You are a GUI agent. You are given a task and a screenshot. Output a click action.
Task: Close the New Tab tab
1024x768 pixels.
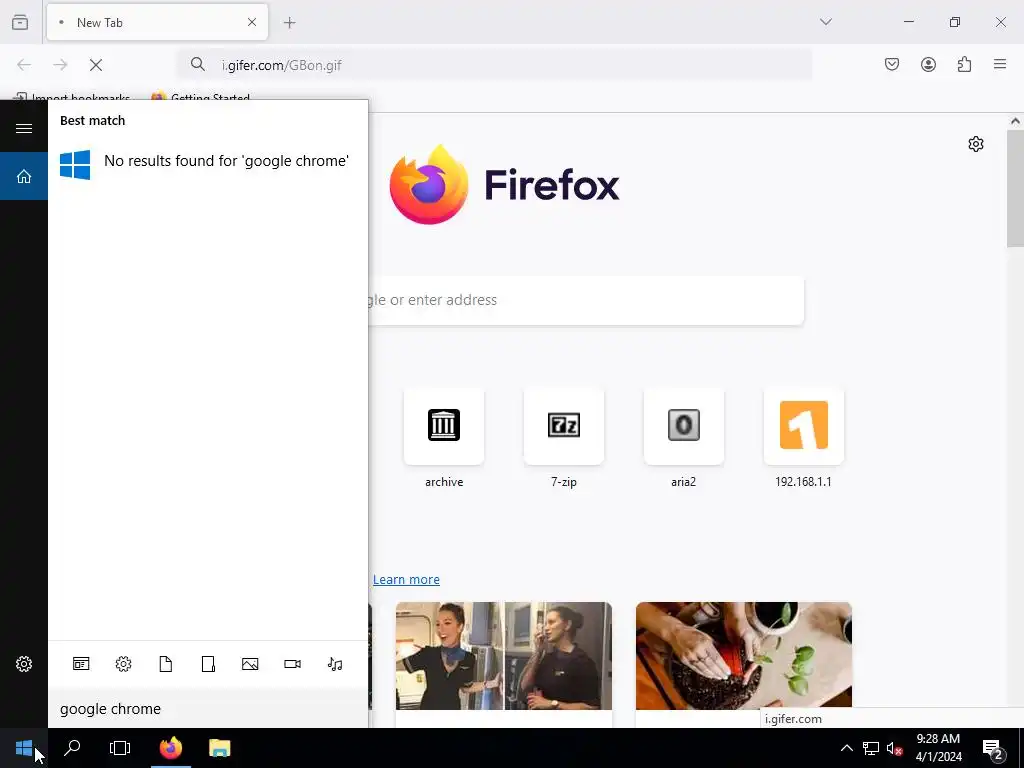click(252, 22)
